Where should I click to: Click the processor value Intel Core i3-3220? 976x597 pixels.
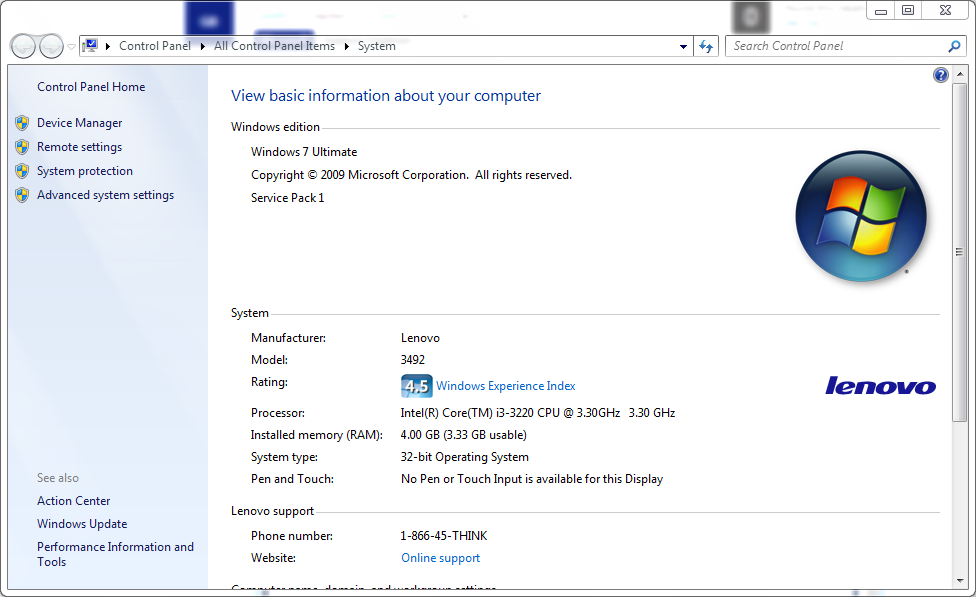tap(538, 413)
